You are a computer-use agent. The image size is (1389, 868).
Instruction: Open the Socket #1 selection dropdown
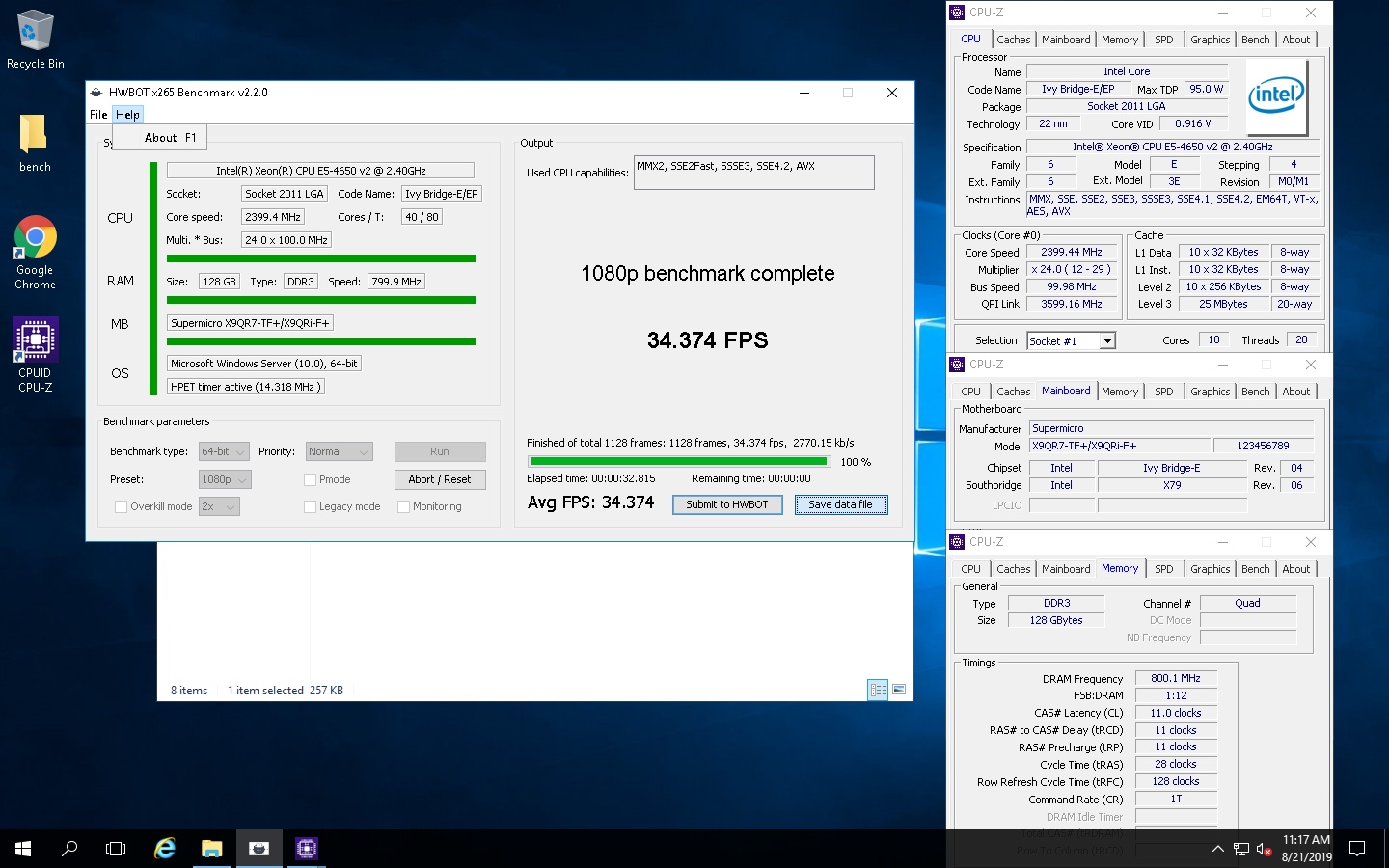click(x=1071, y=340)
